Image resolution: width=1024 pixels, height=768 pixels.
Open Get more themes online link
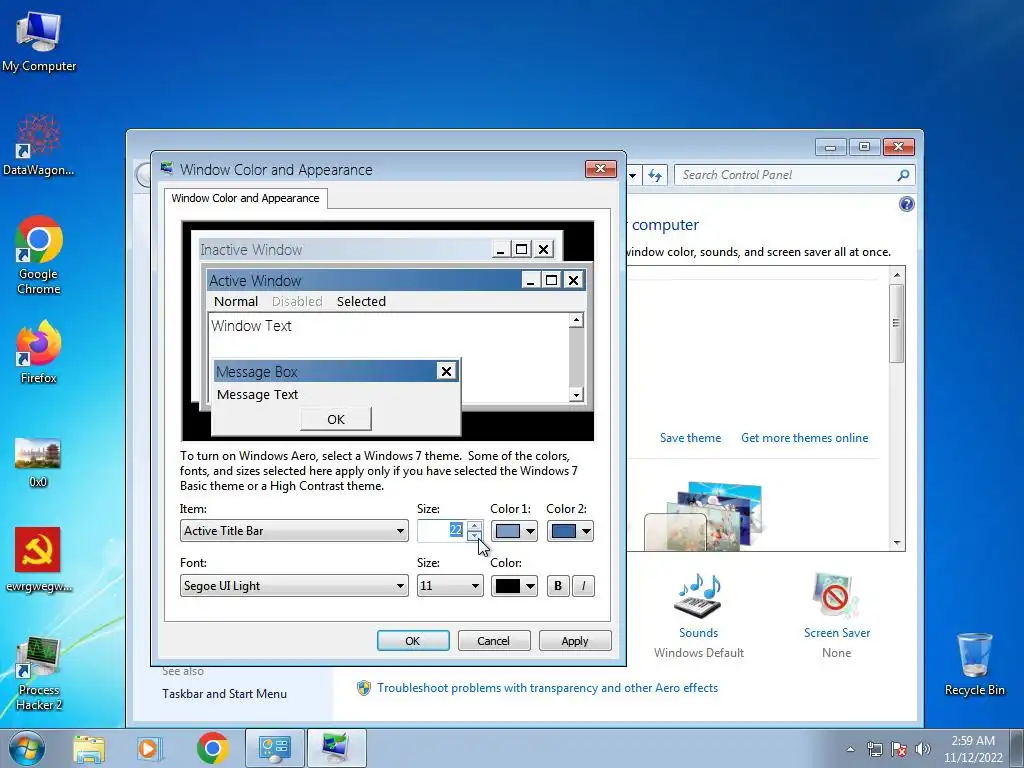805,438
